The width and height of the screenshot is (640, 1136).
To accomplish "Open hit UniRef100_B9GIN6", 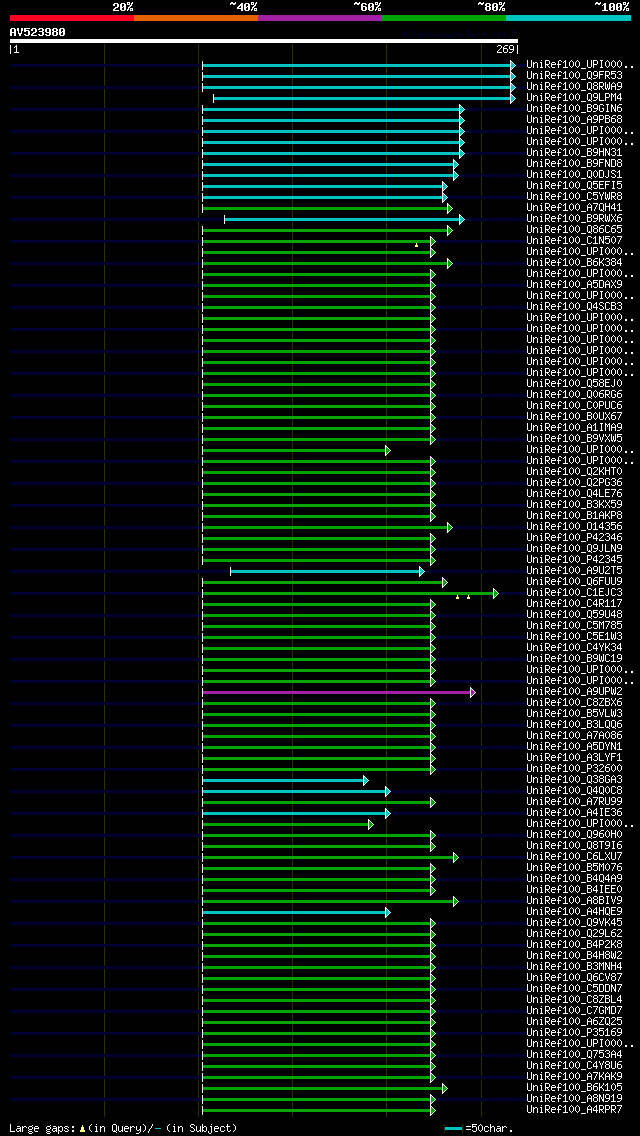I will tap(574, 109).
